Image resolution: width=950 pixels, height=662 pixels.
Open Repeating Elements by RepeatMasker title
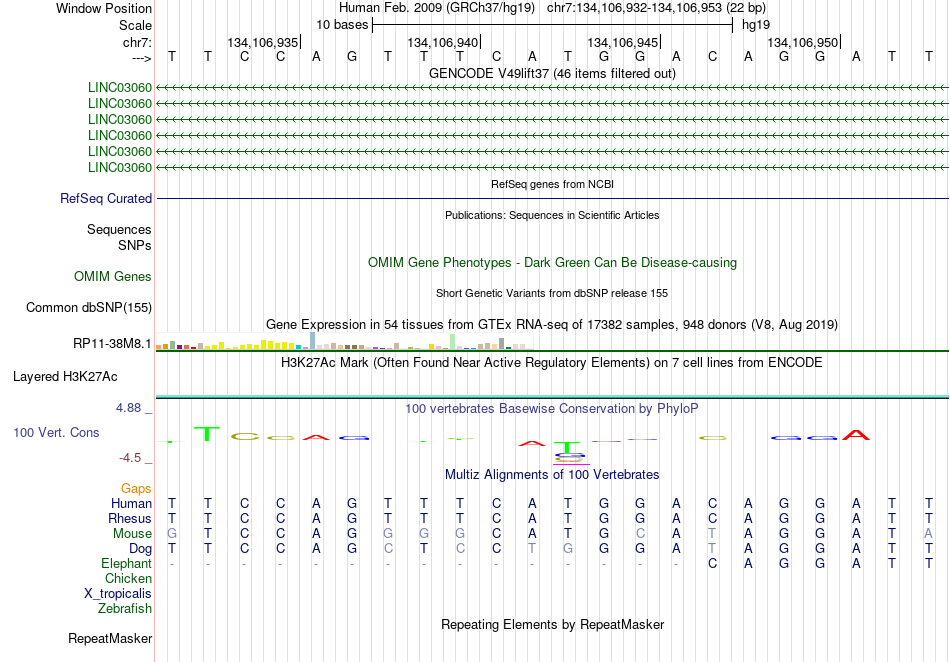[552, 624]
